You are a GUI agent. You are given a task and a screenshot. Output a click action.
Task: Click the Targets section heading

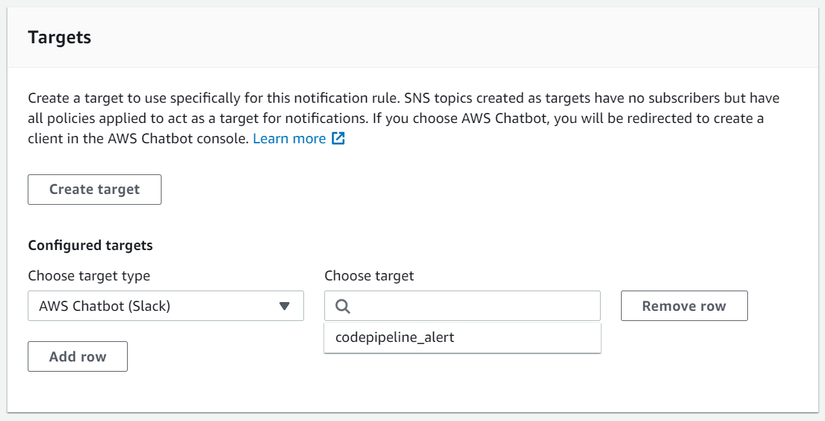[x=59, y=37]
